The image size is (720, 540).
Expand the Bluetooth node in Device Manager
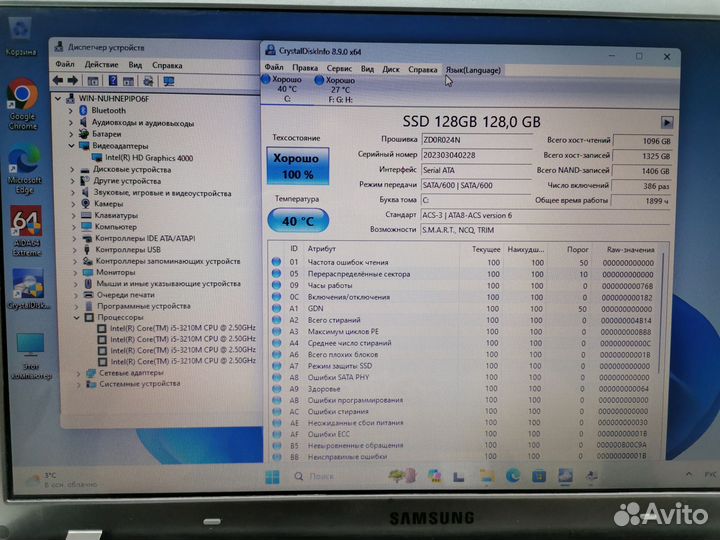[x=71, y=111]
